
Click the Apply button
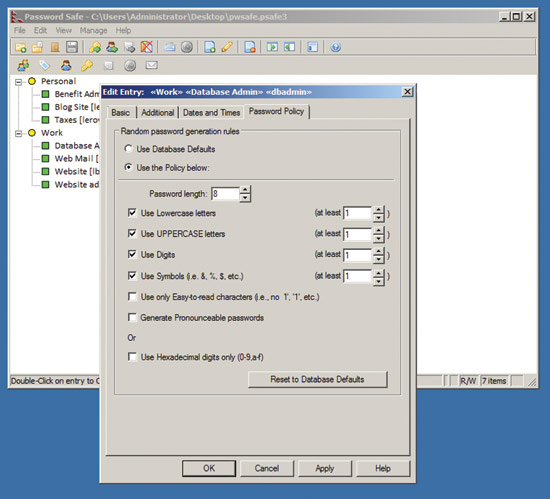point(325,468)
